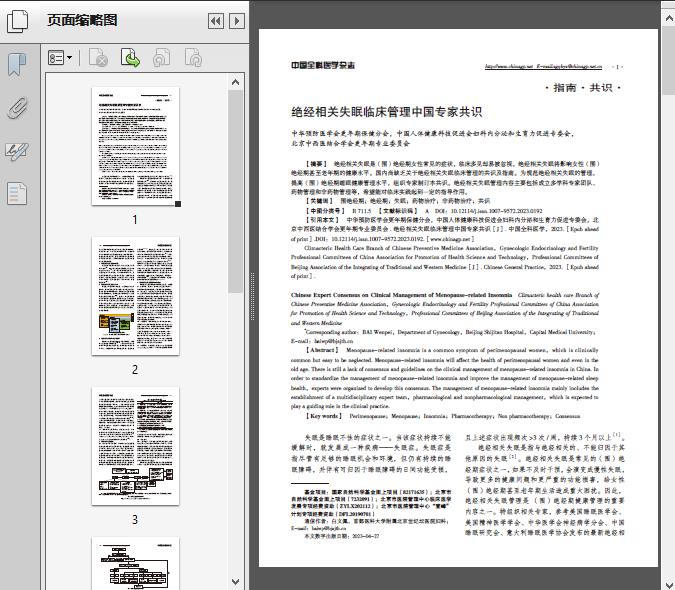Click the extract pages green arrow icon
This screenshot has width=675, height=590.
click(x=130, y=58)
